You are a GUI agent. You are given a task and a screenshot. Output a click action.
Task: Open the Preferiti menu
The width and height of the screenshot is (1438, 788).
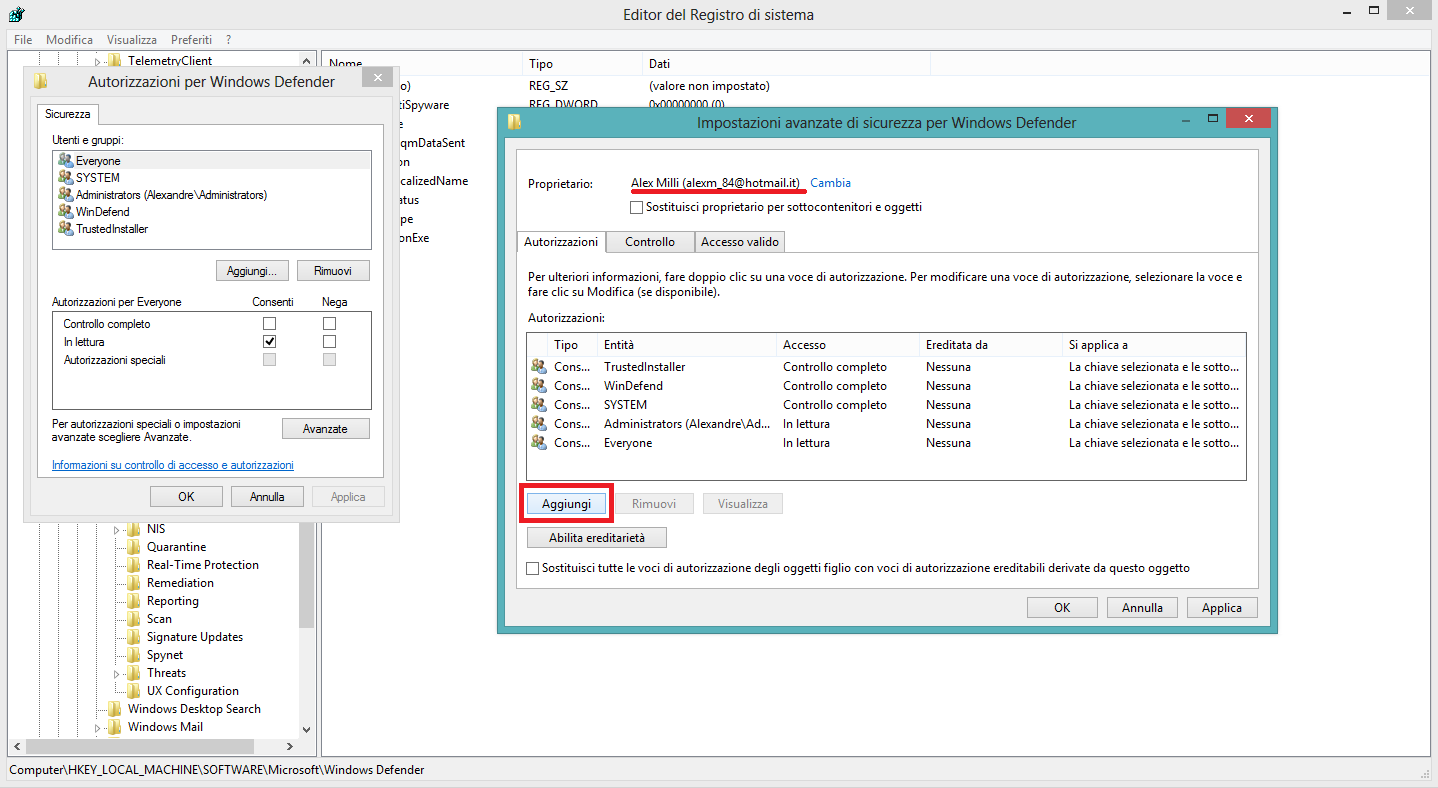191,40
